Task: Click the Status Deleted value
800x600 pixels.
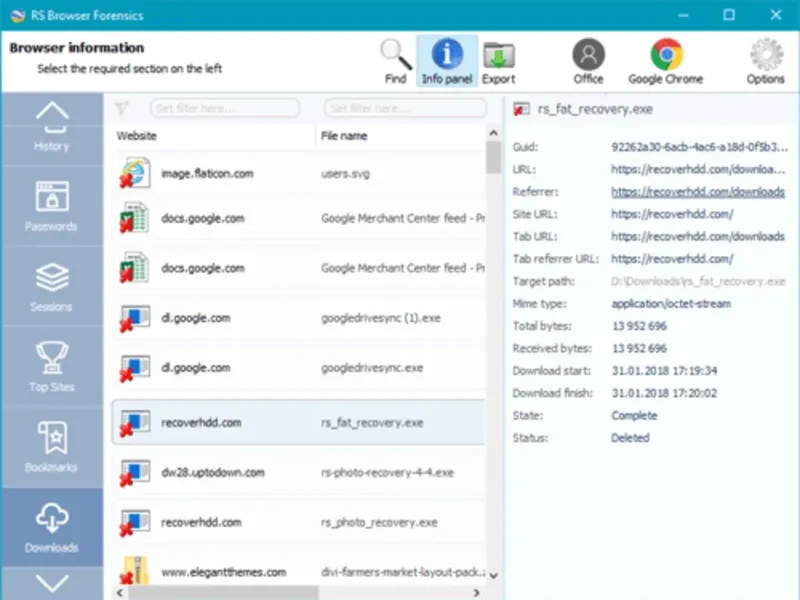Action: [x=630, y=438]
